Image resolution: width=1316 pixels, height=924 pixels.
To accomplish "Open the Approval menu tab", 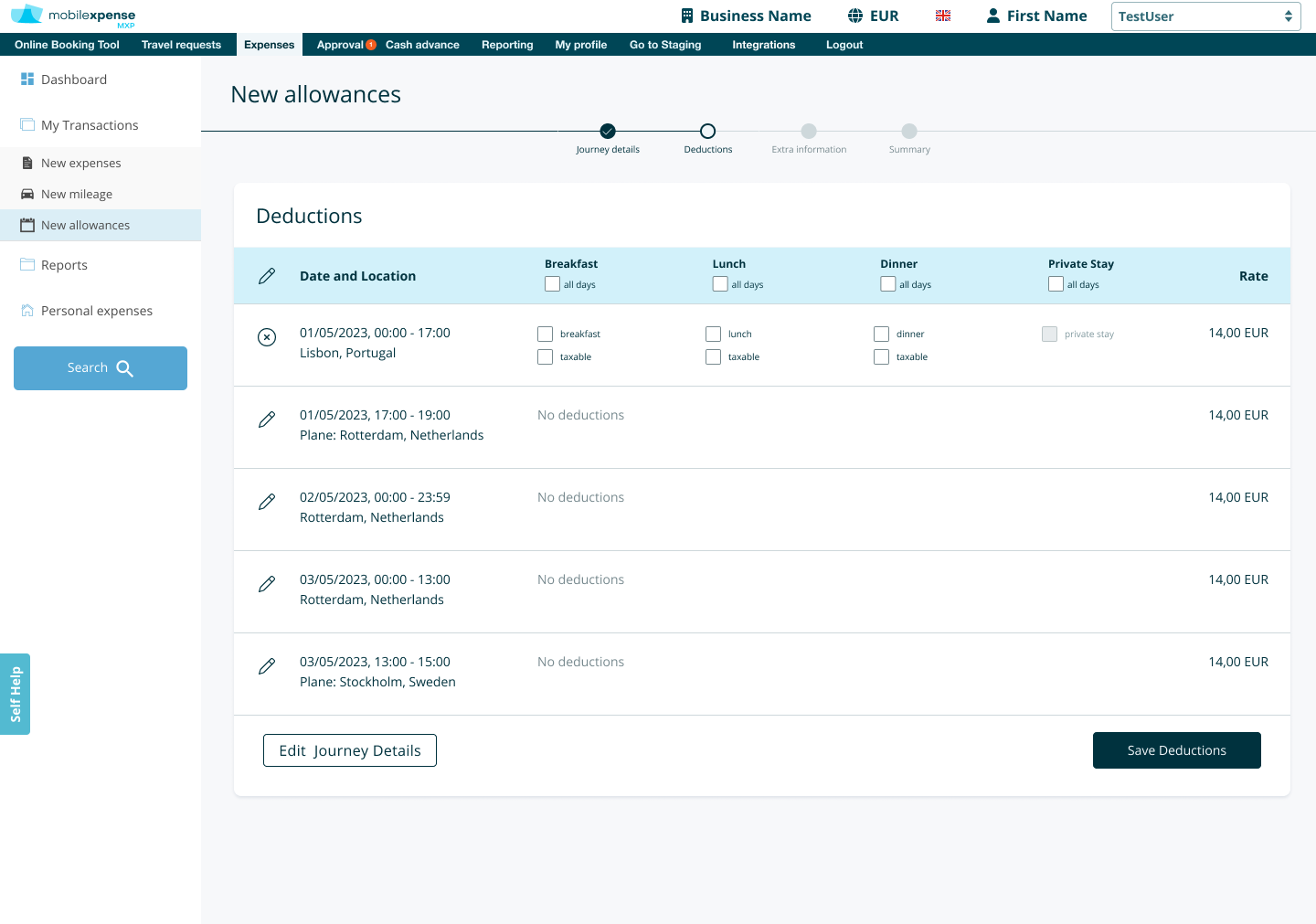I will click(x=340, y=45).
